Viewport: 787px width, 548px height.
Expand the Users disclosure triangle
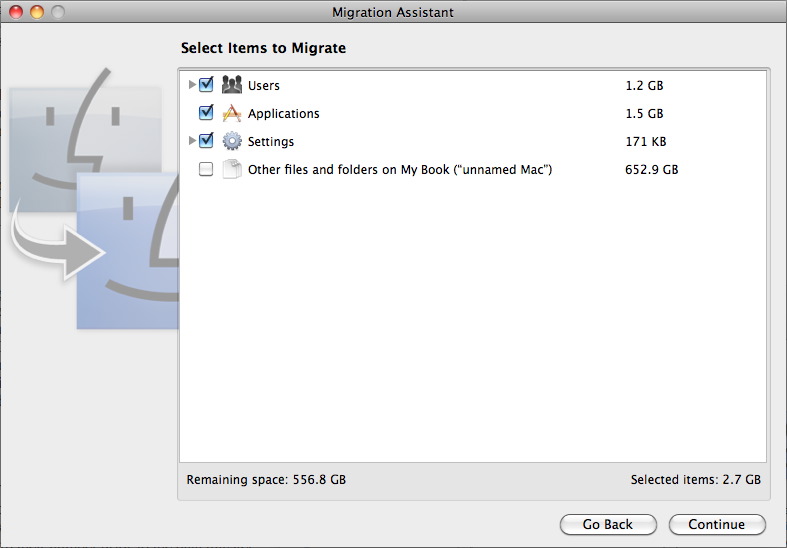[x=192, y=85]
